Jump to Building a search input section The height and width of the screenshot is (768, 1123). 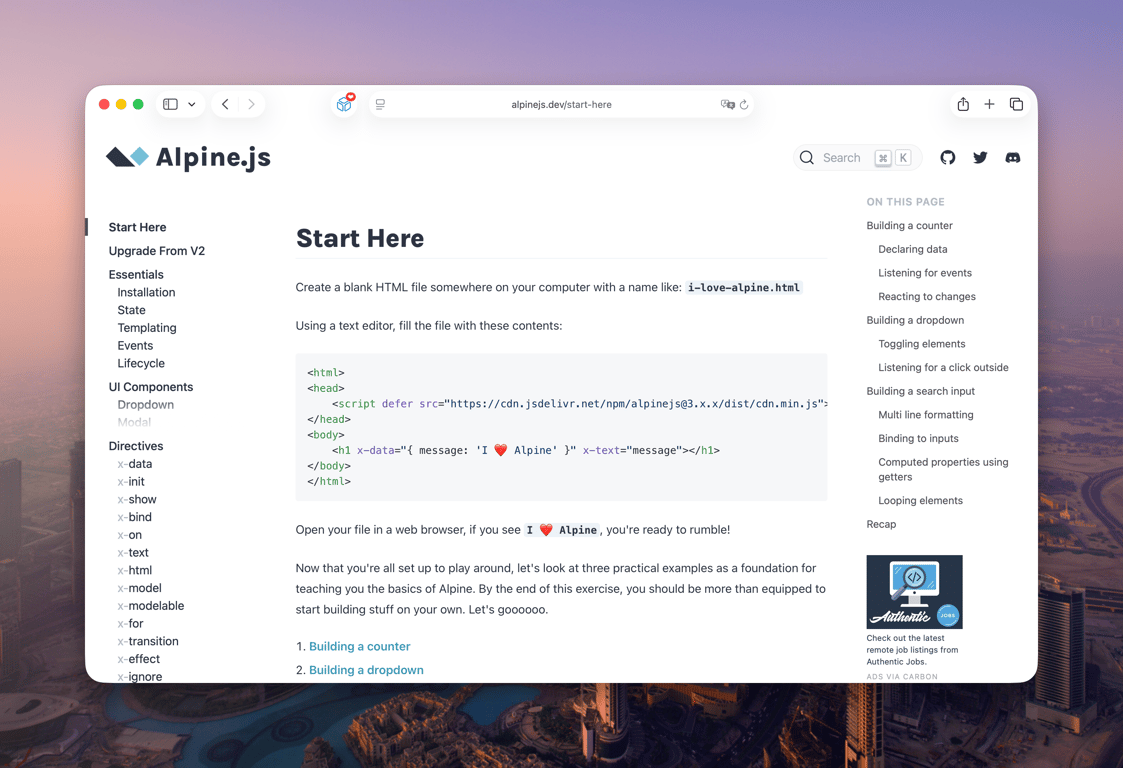920,391
